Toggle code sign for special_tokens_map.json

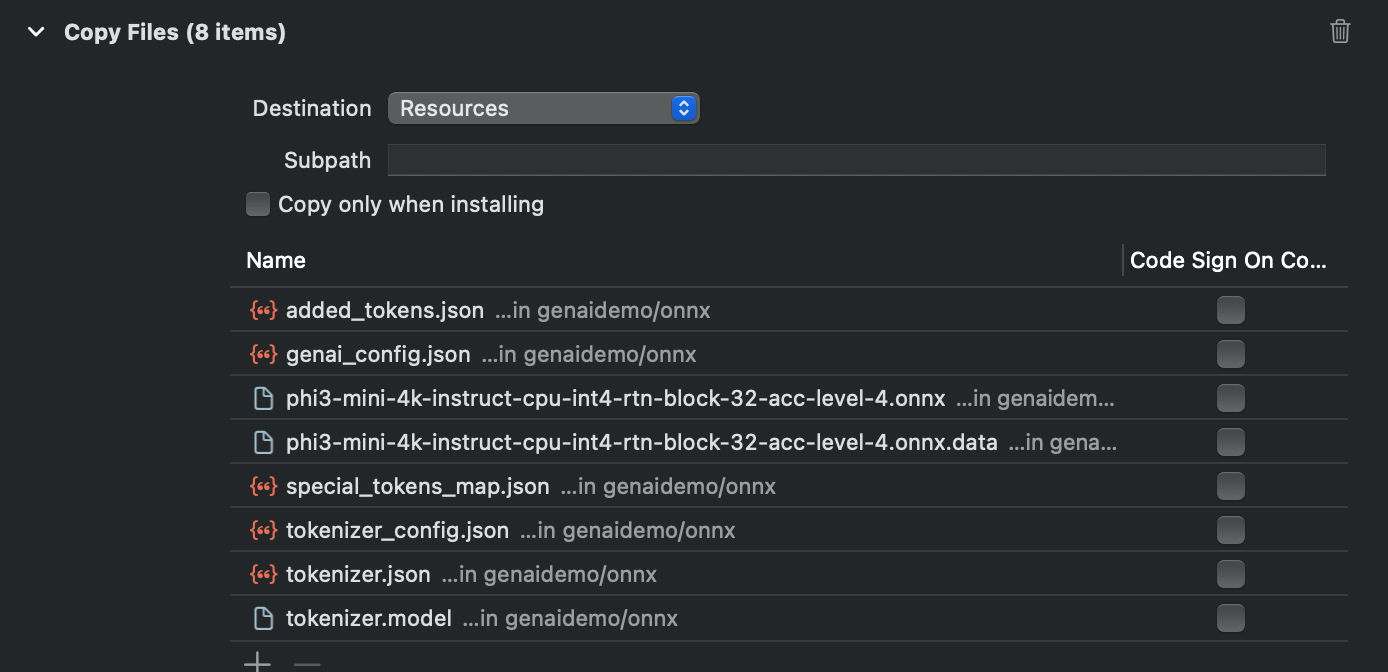pyautogui.click(x=1230, y=487)
